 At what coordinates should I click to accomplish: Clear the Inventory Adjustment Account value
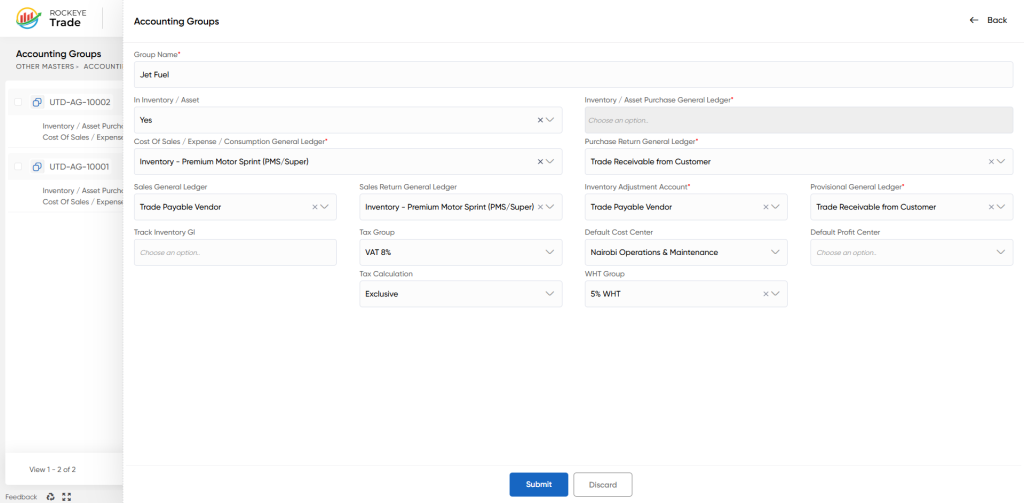coord(765,207)
